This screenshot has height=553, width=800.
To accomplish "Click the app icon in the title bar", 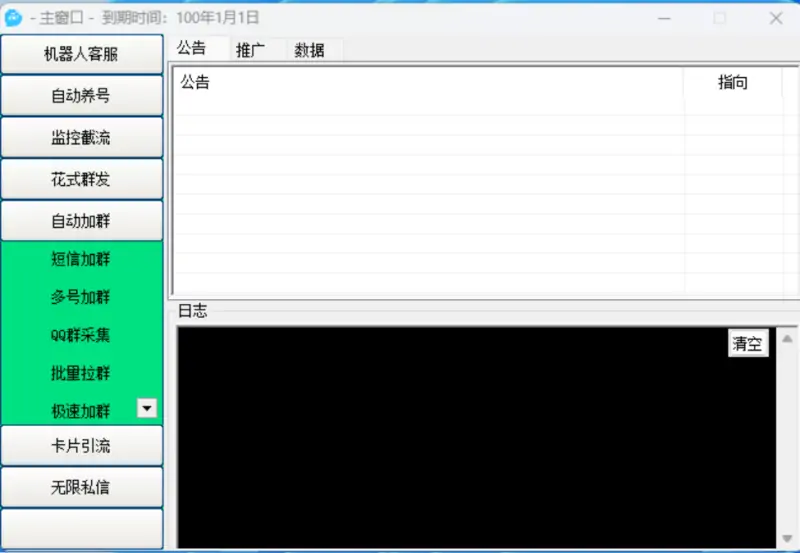I will coord(13,18).
